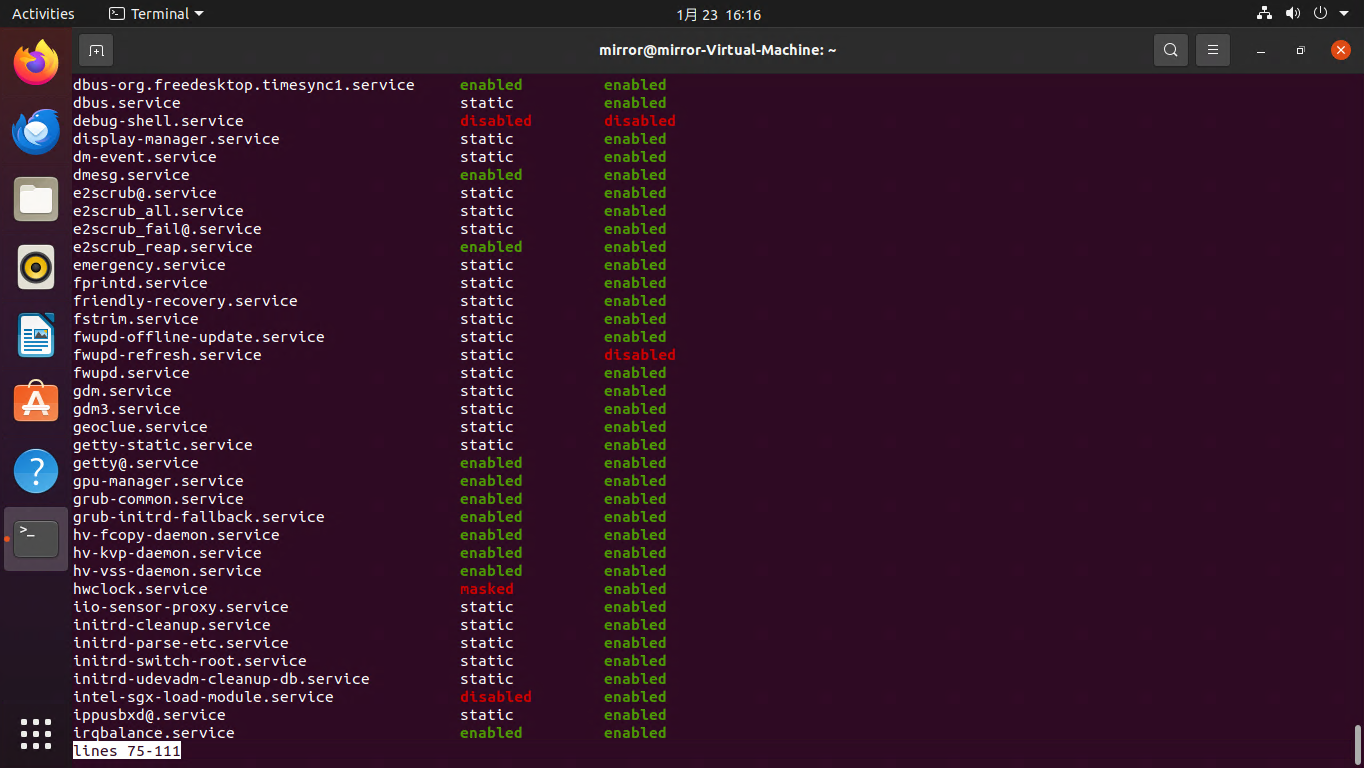Click the terminal vertical scrollbar thumb
Image resolution: width=1364 pixels, height=768 pixels.
pyautogui.click(x=1357, y=744)
